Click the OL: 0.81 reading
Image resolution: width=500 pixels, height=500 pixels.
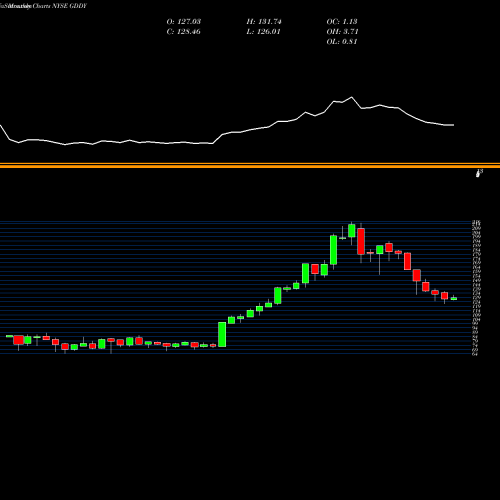(342, 42)
